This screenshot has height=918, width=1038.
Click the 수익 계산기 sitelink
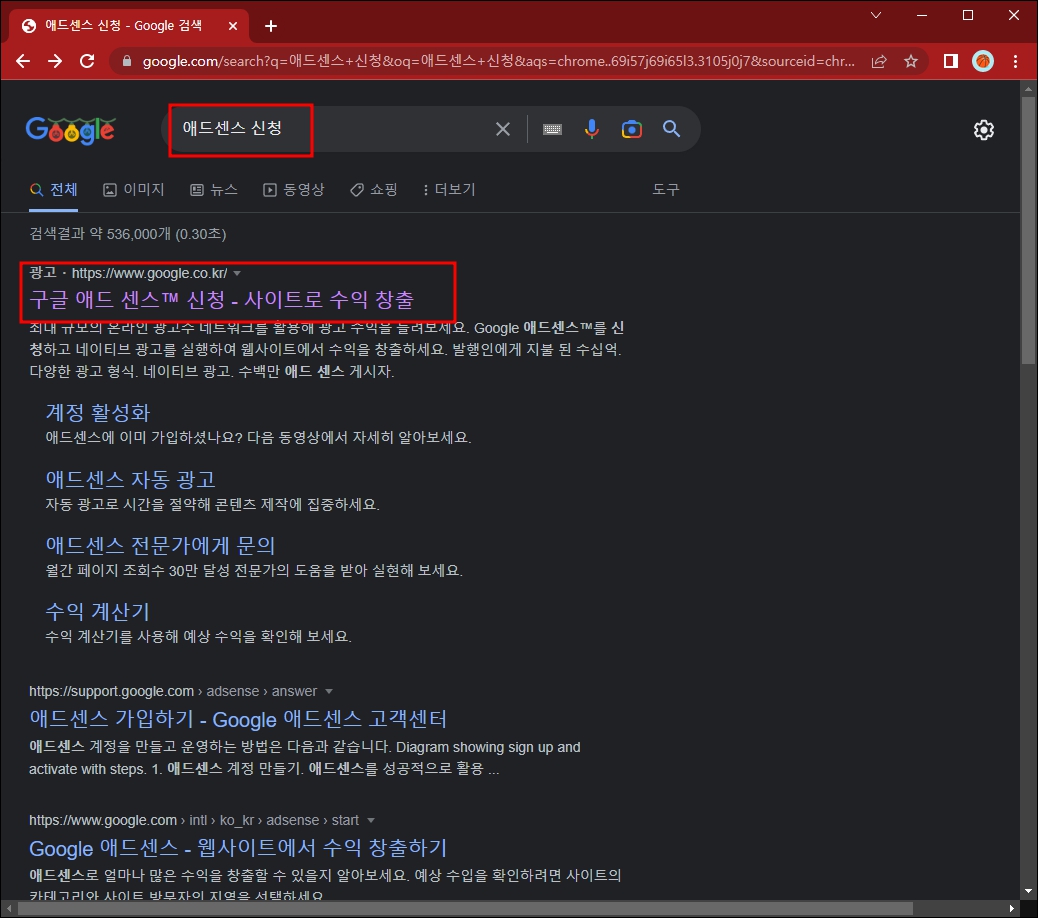click(x=97, y=612)
